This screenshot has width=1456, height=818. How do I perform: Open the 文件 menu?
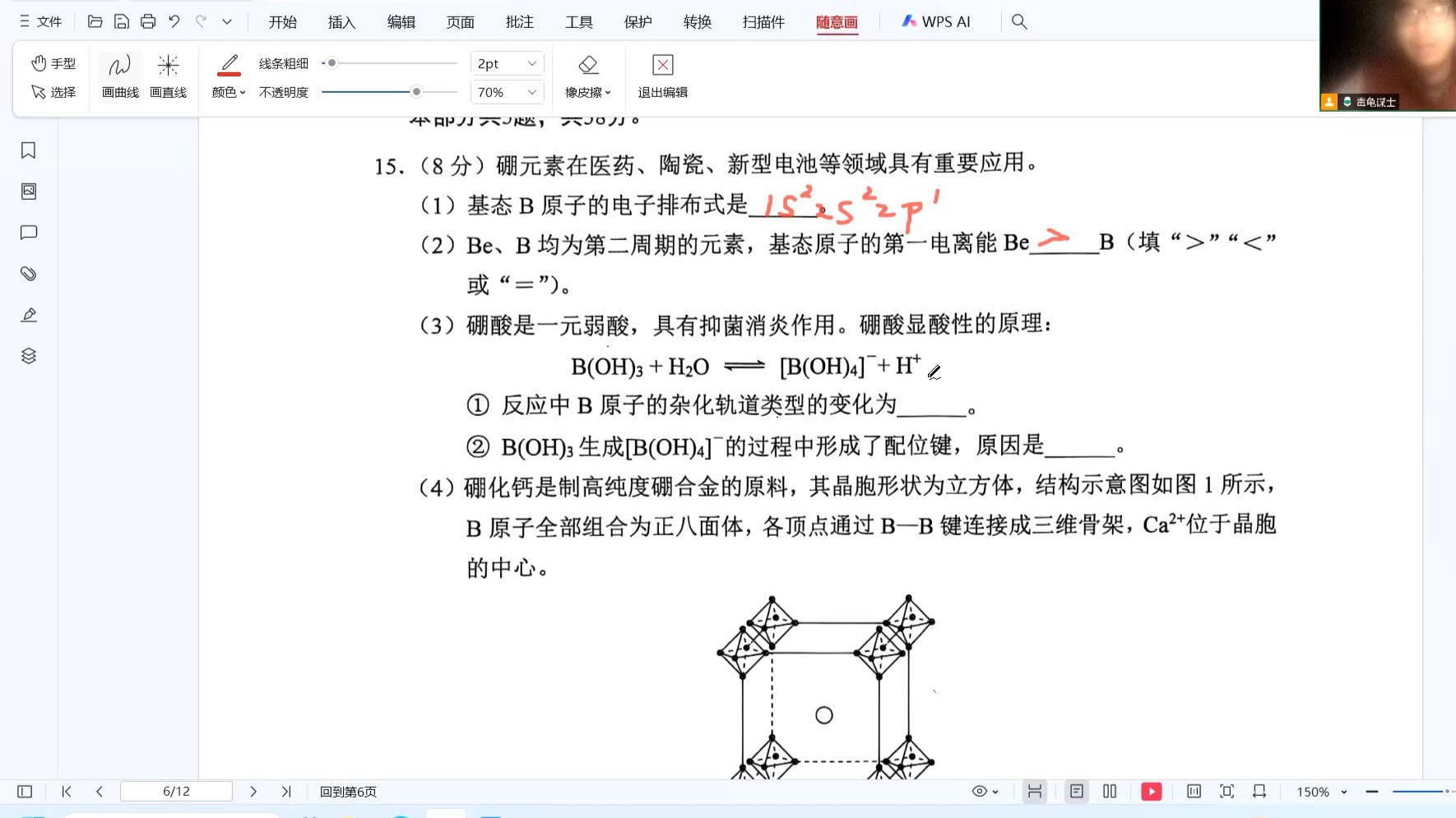click(x=41, y=21)
